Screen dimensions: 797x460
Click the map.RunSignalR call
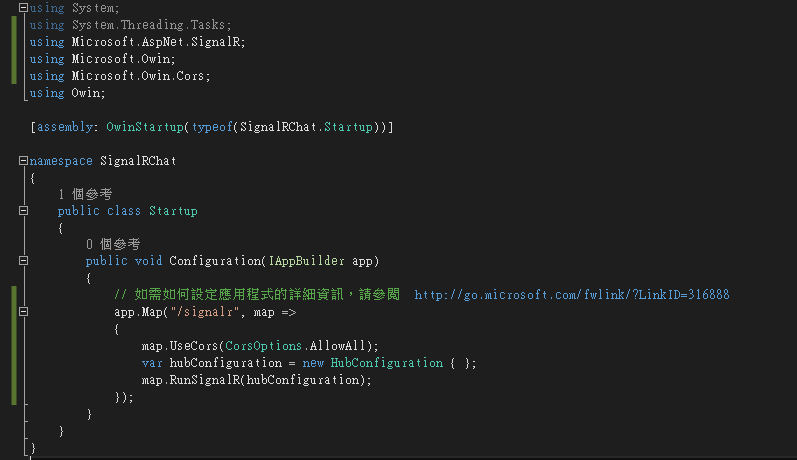pyautogui.click(x=257, y=380)
